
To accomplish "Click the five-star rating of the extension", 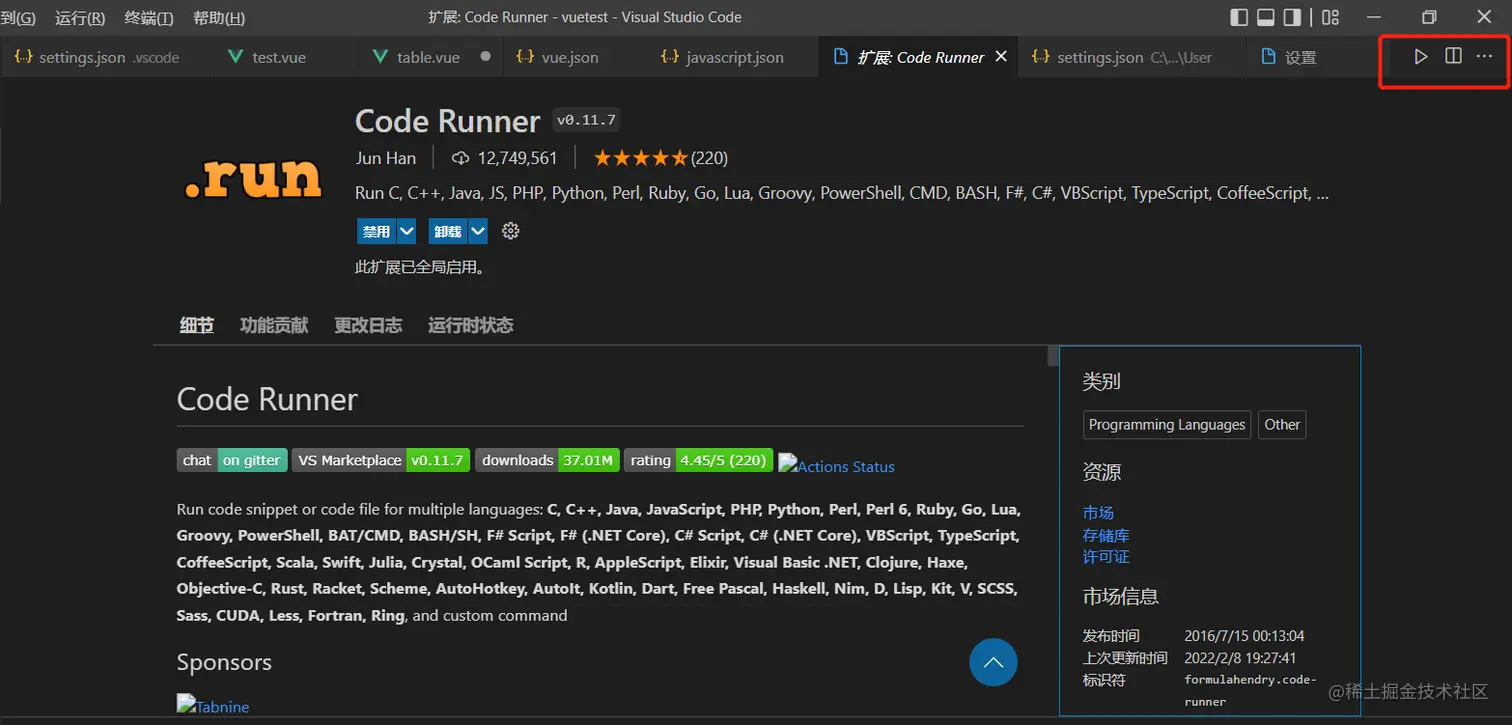I will tap(640, 158).
